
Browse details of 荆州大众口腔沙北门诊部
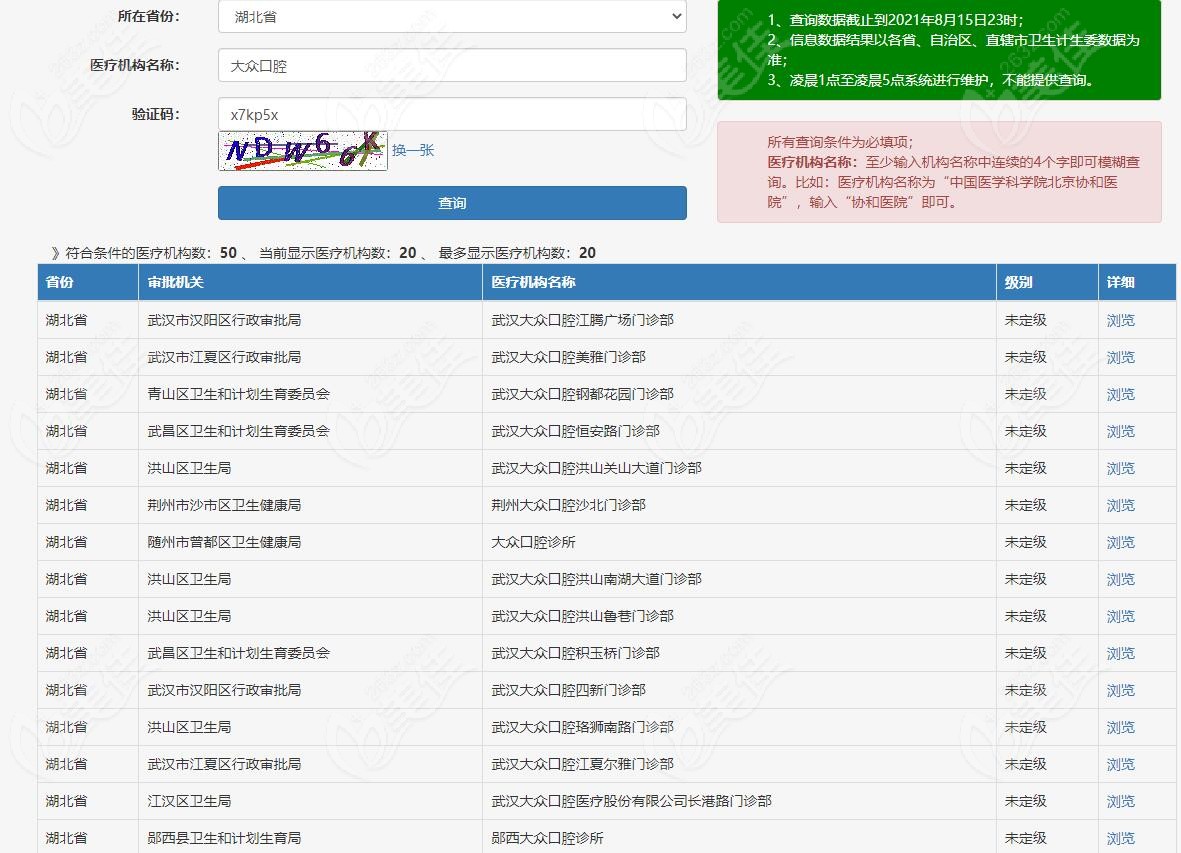1120,506
